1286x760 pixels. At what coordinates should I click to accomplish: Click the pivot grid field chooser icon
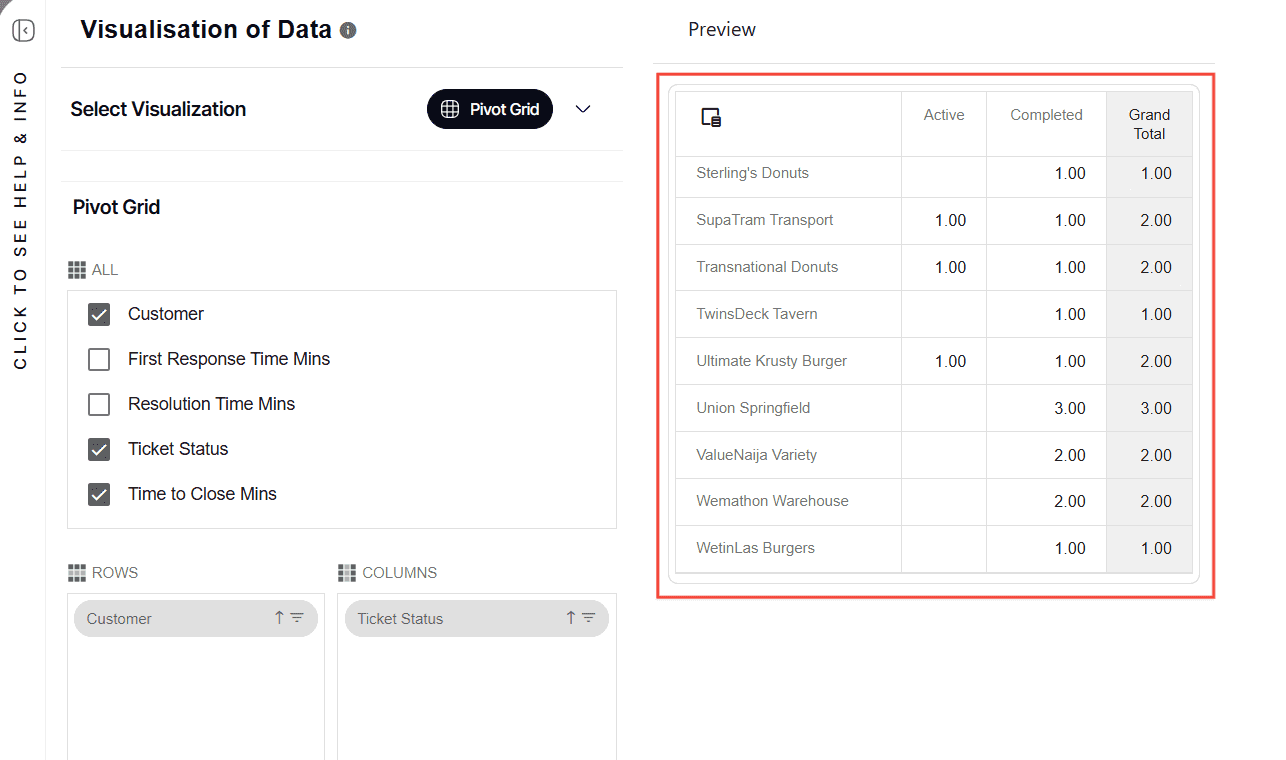[711, 117]
